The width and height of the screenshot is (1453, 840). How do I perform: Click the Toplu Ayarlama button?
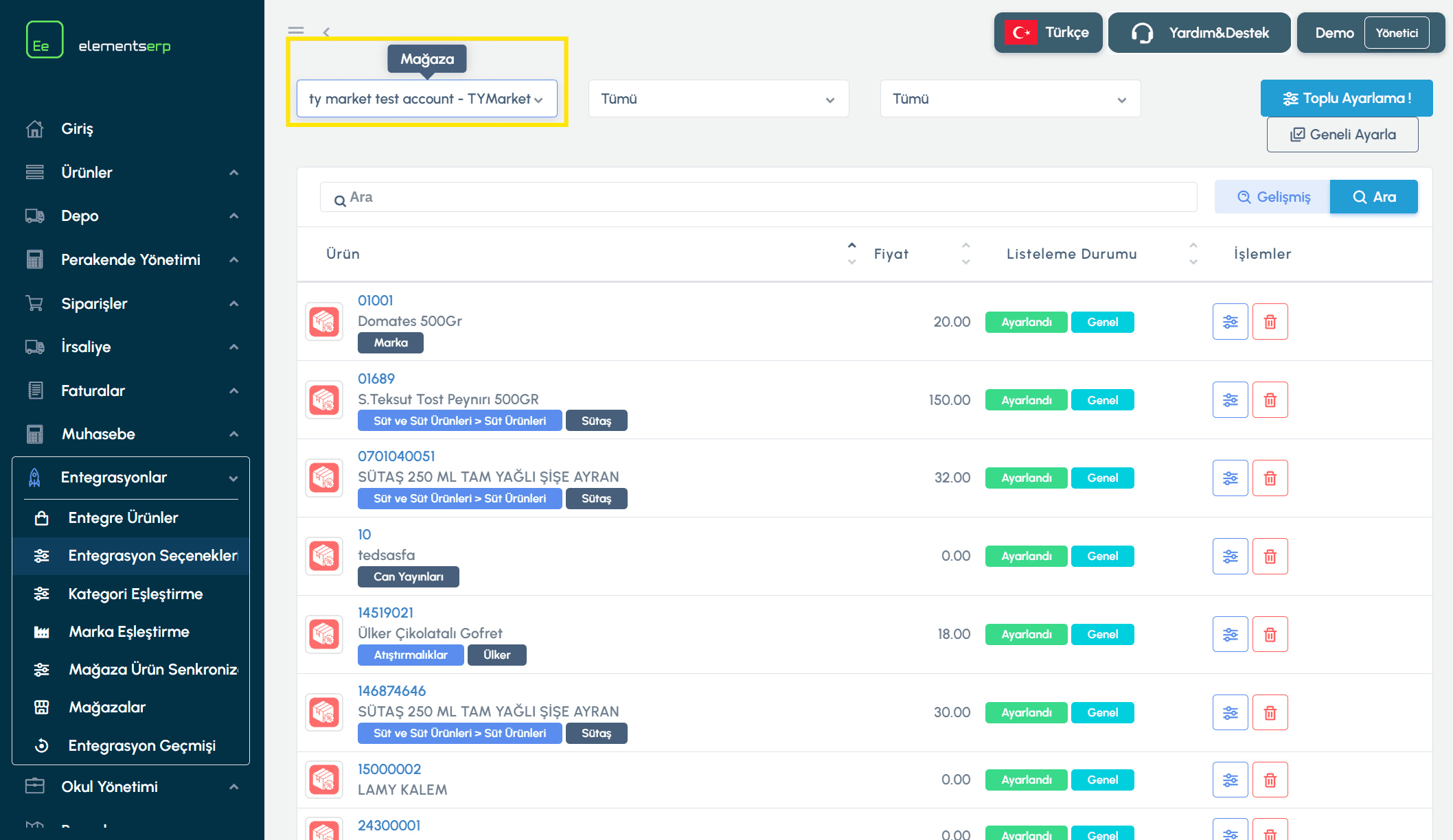coord(1346,98)
